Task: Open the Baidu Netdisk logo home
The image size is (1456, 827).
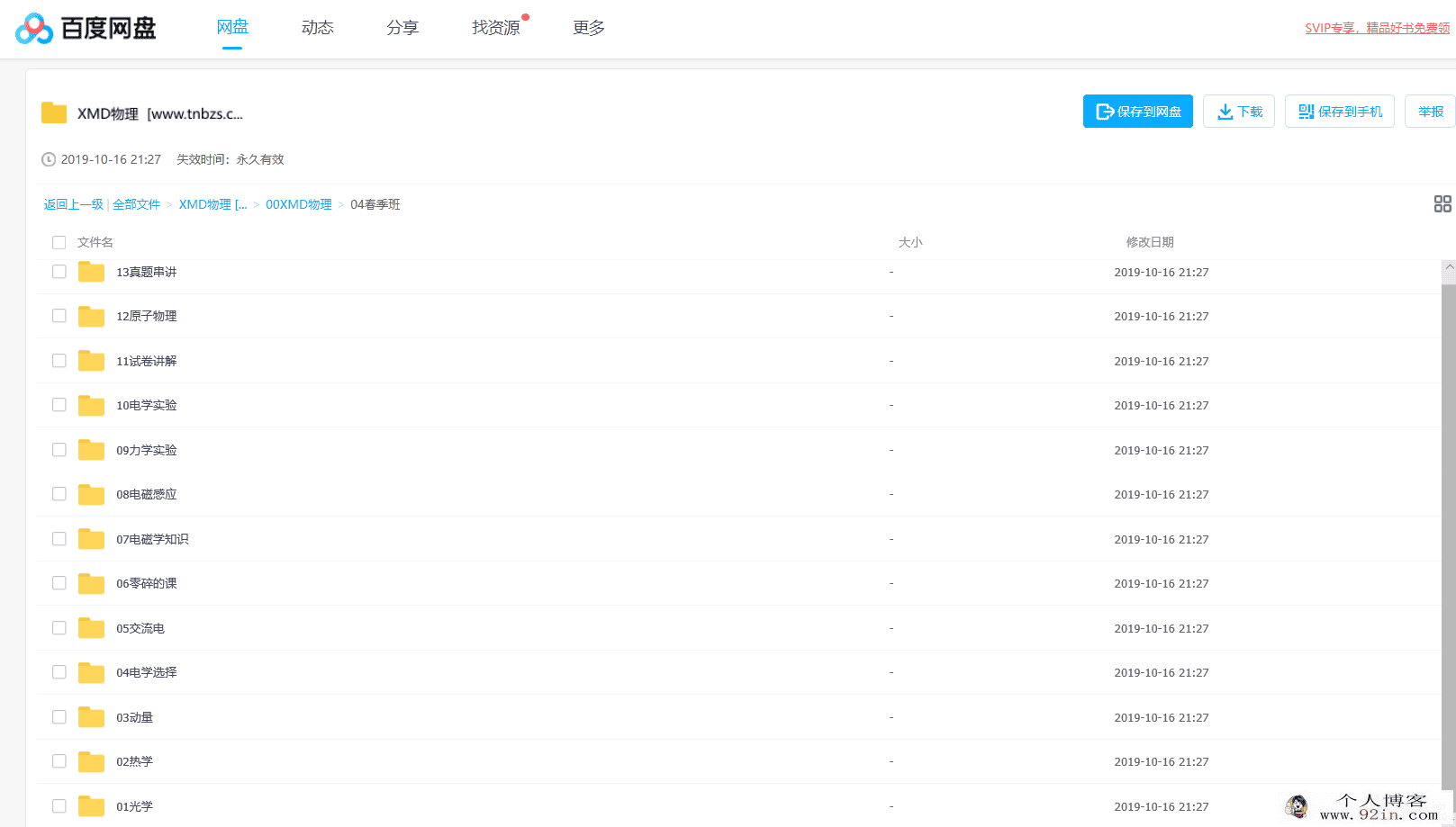Action: tap(86, 29)
